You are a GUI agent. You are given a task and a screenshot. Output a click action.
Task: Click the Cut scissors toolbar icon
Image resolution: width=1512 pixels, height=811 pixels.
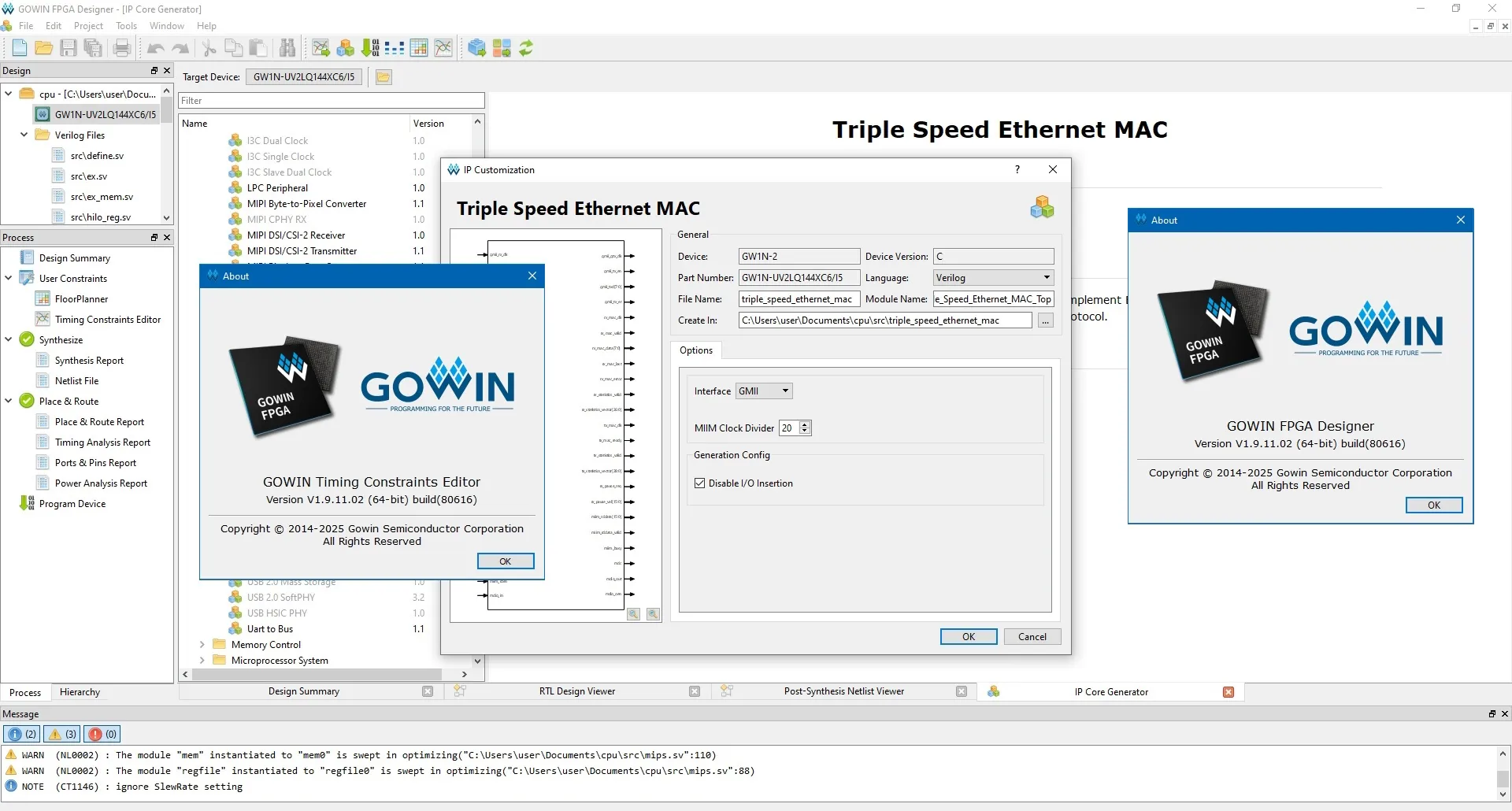pyautogui.click(x=209, y=48)
